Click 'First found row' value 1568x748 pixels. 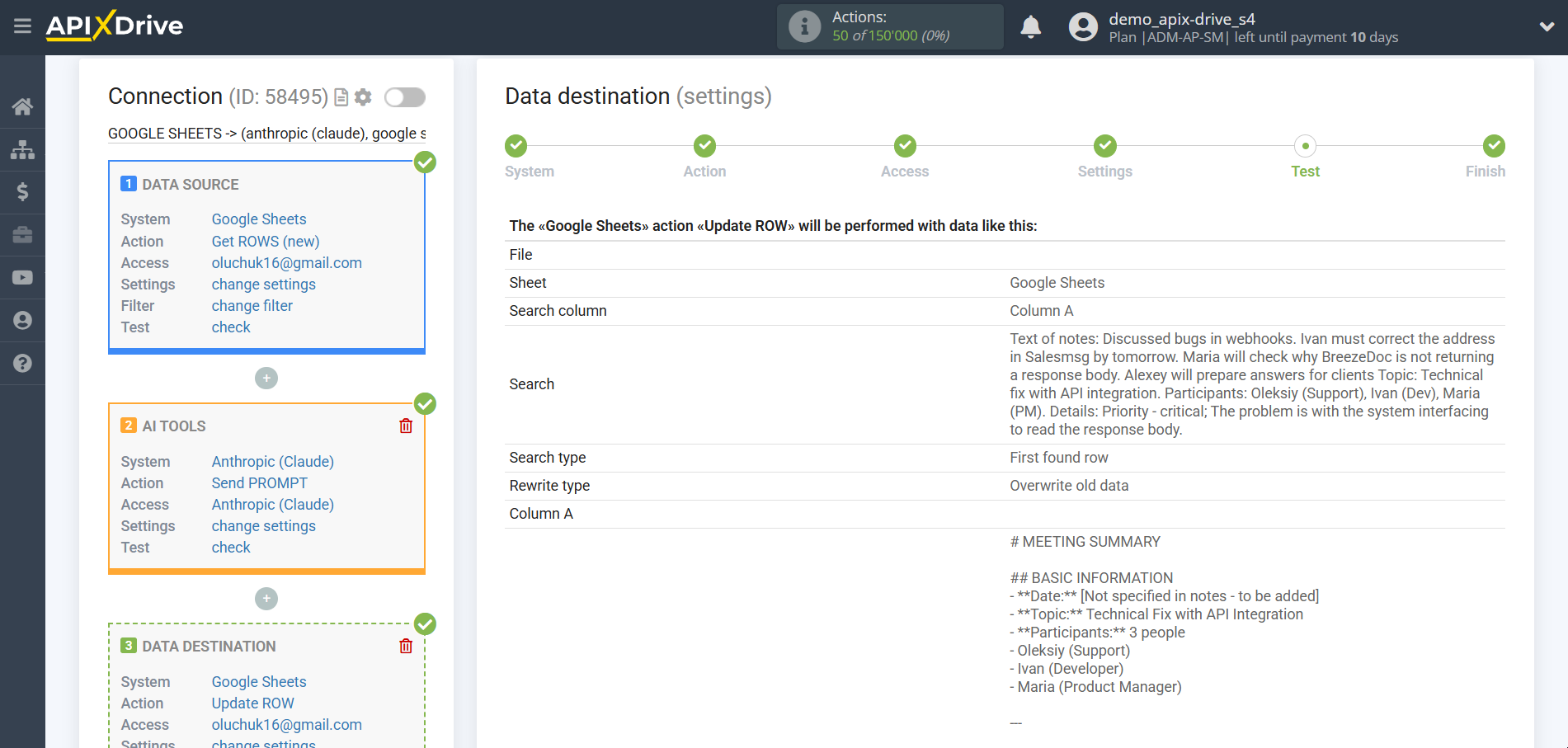pos(1059,458)
